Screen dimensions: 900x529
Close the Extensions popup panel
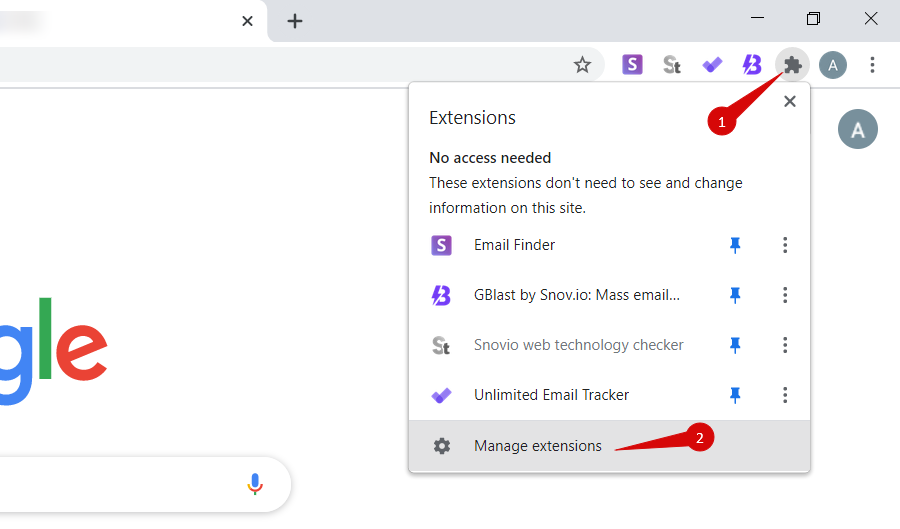(790, 102)
